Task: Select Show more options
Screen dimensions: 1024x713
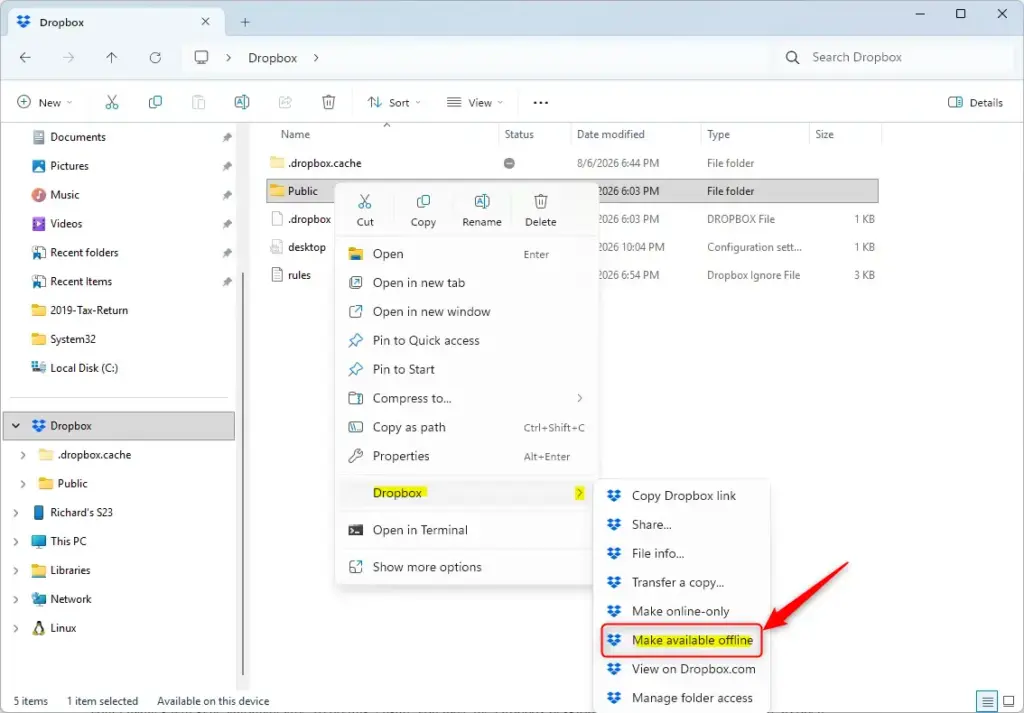Action: tap(465, 567)
